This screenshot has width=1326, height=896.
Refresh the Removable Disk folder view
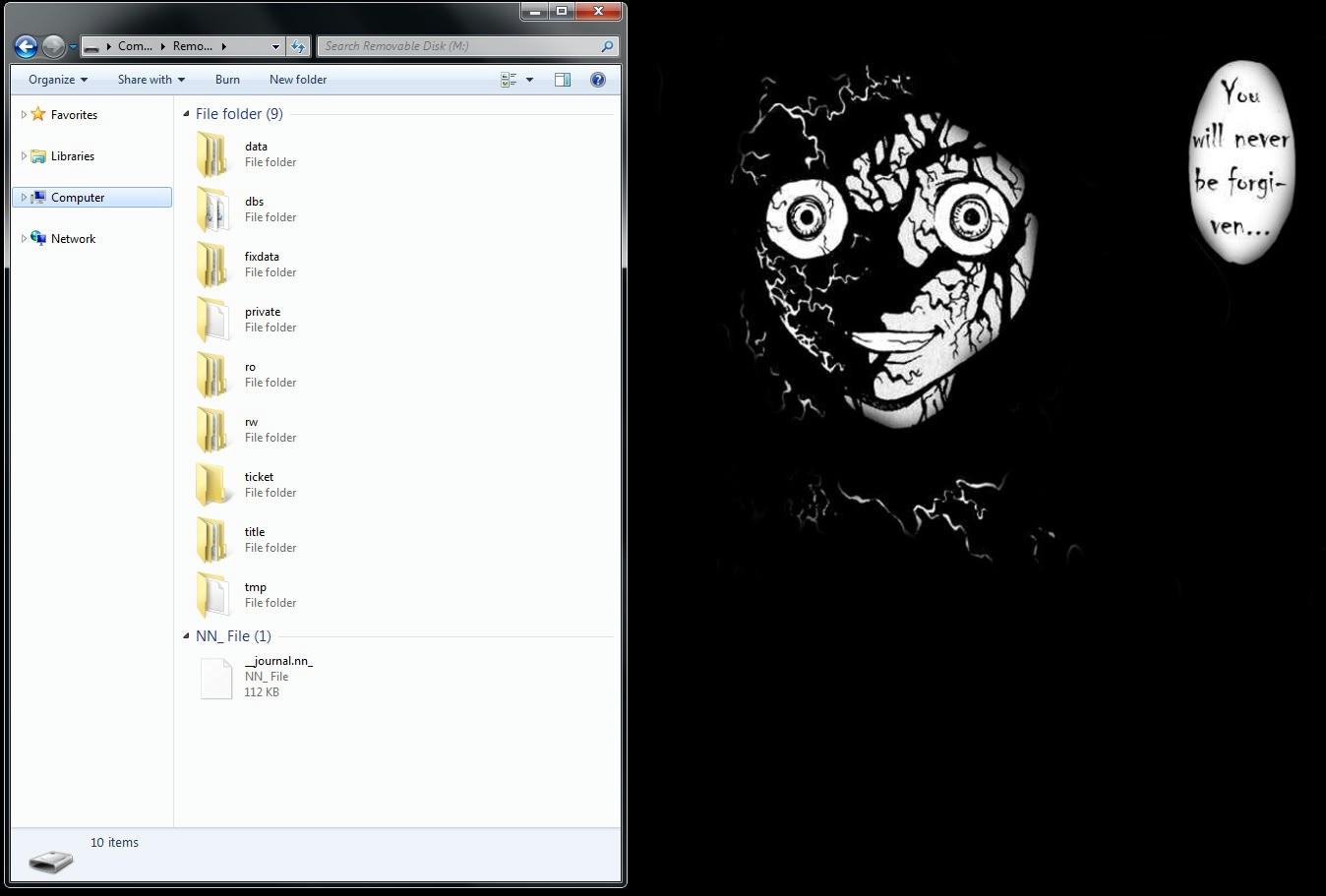[299, 46]
